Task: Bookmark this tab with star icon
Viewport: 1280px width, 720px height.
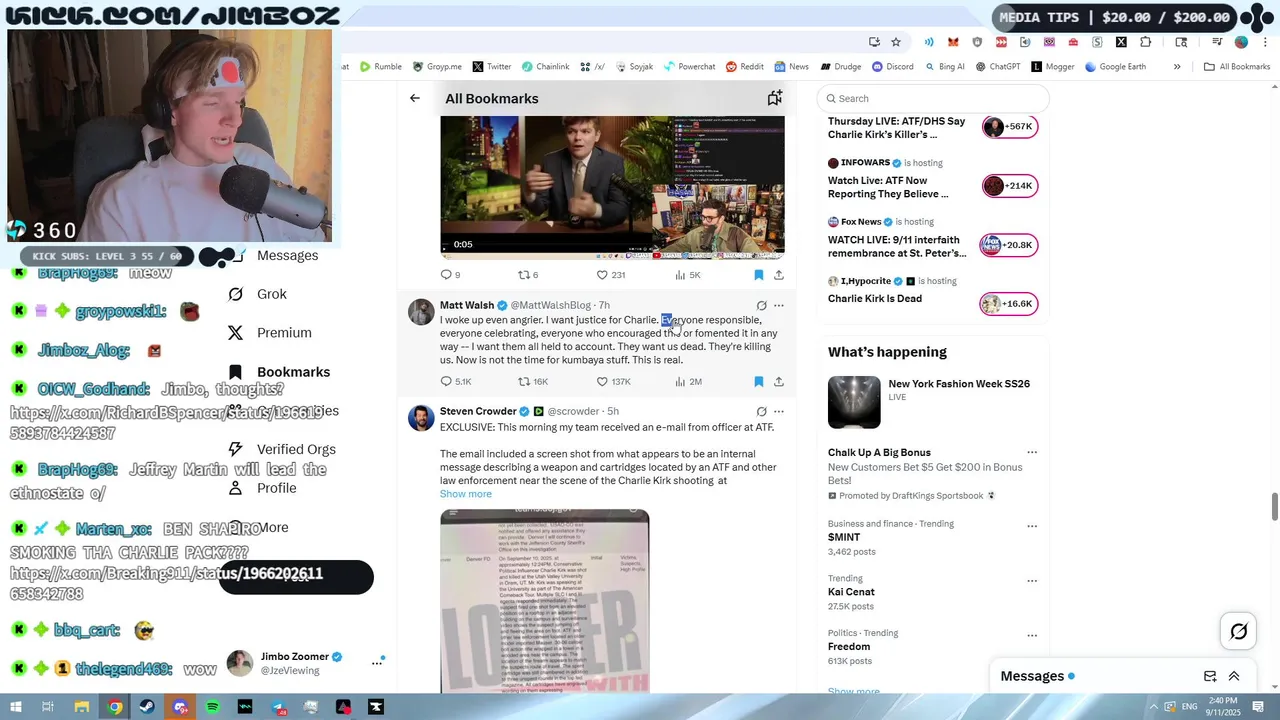Action: click(x=896, y=42)
